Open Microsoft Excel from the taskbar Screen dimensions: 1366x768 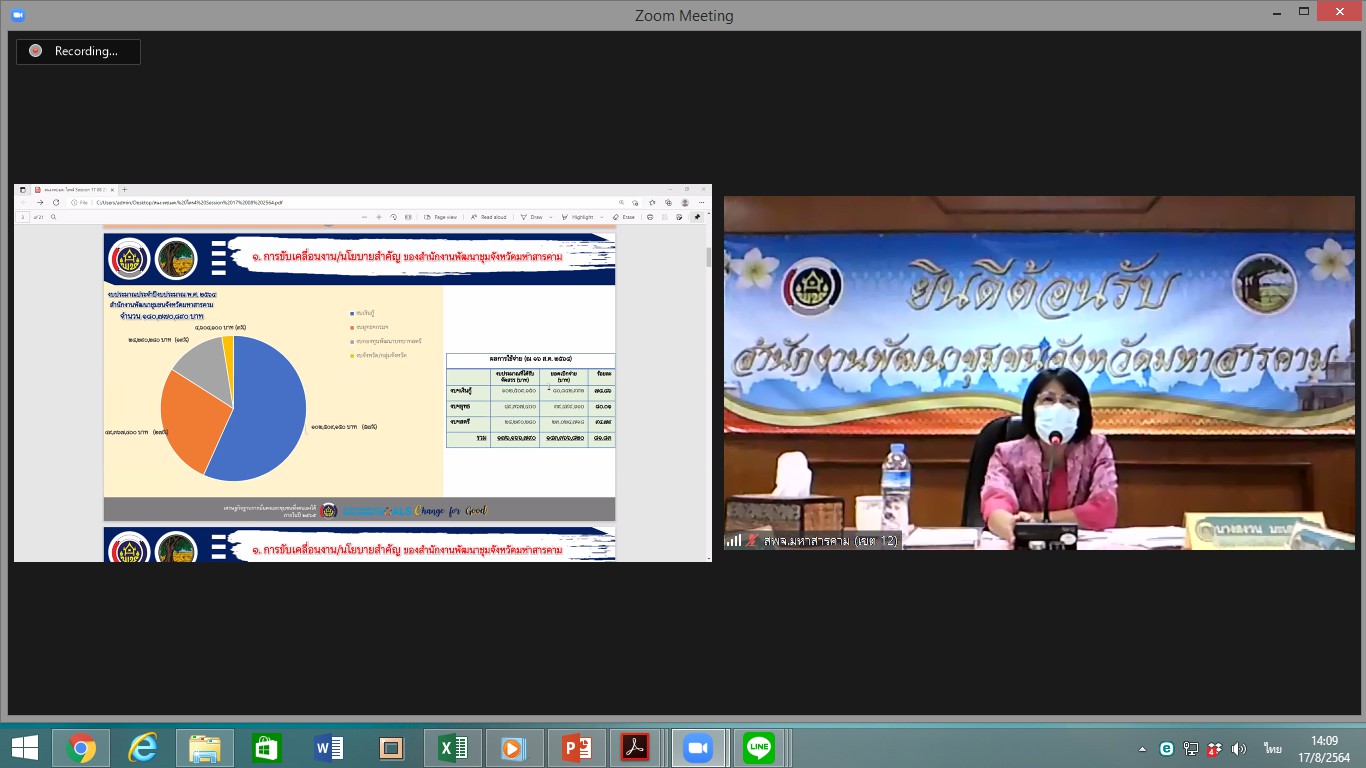click(453, 747)
